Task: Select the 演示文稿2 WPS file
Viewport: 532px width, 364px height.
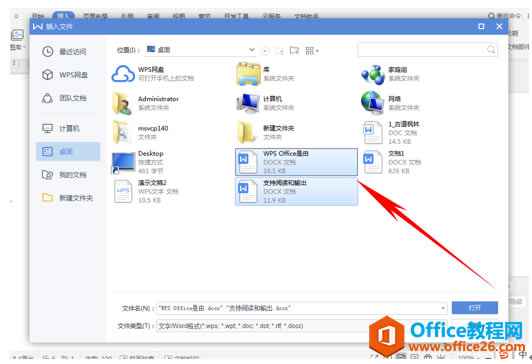Action: point(146,191)
